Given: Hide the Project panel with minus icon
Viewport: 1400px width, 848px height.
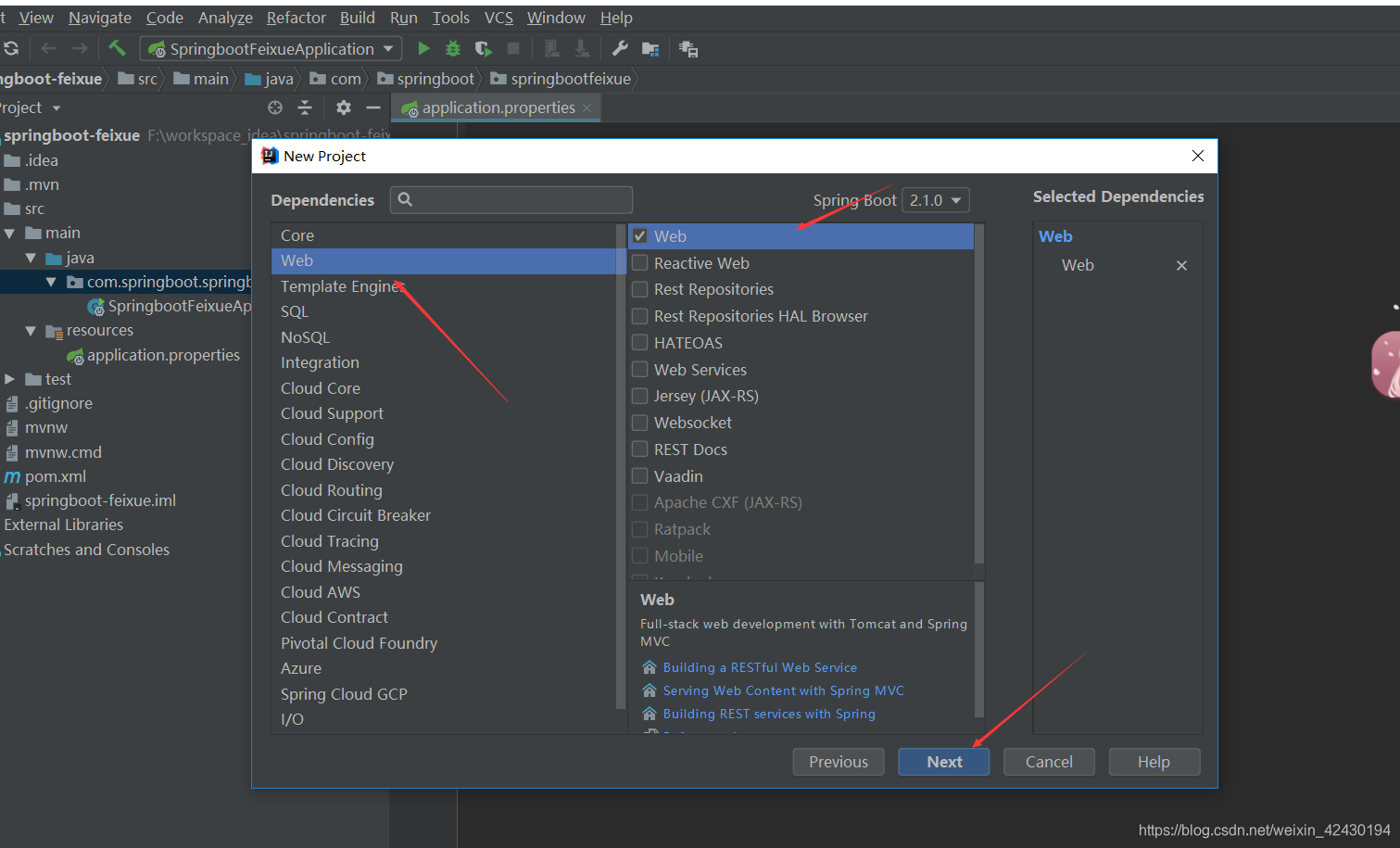Looking at the screenshot, I should (373, 108).
